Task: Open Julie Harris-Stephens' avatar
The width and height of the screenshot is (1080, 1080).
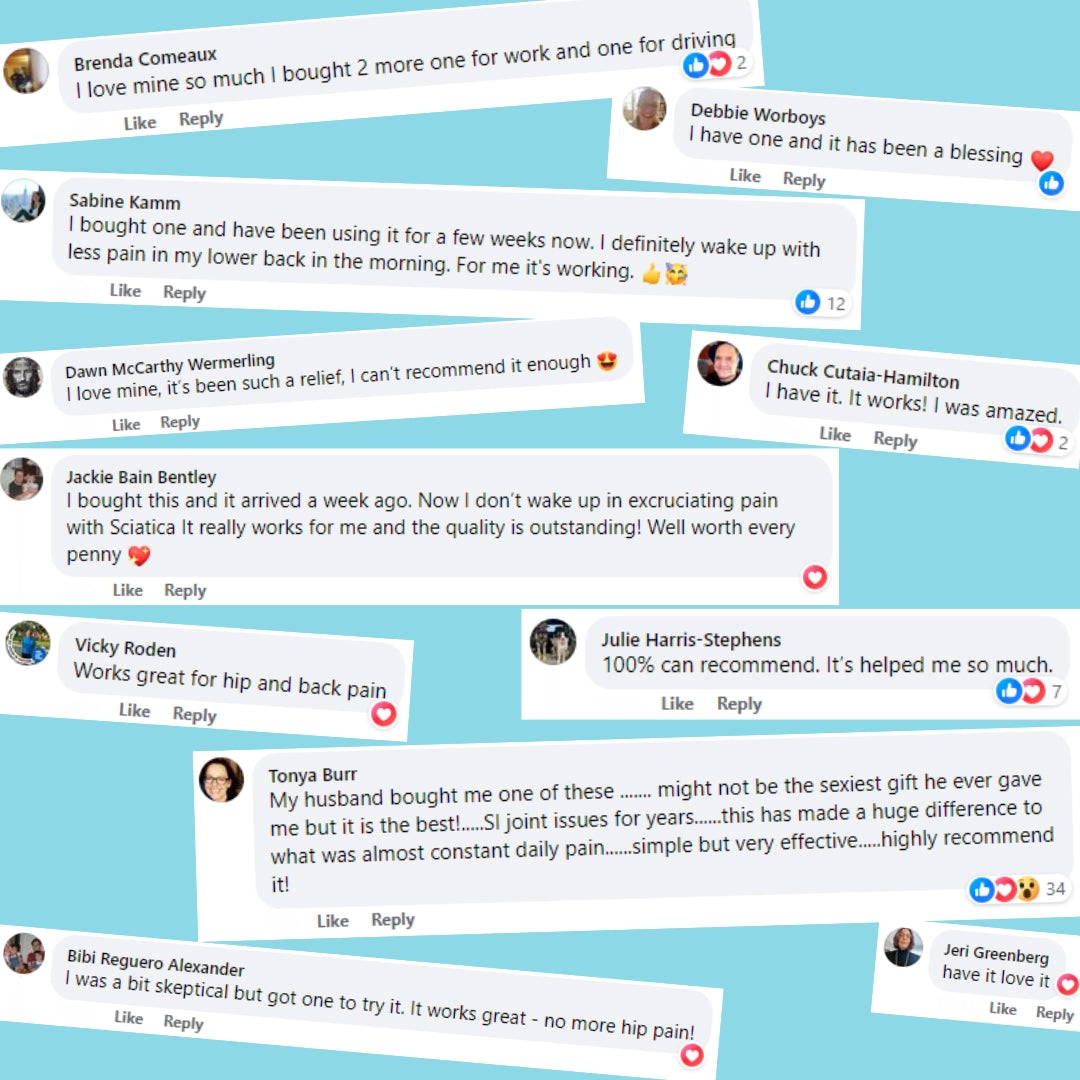Action: coord(552,642)
